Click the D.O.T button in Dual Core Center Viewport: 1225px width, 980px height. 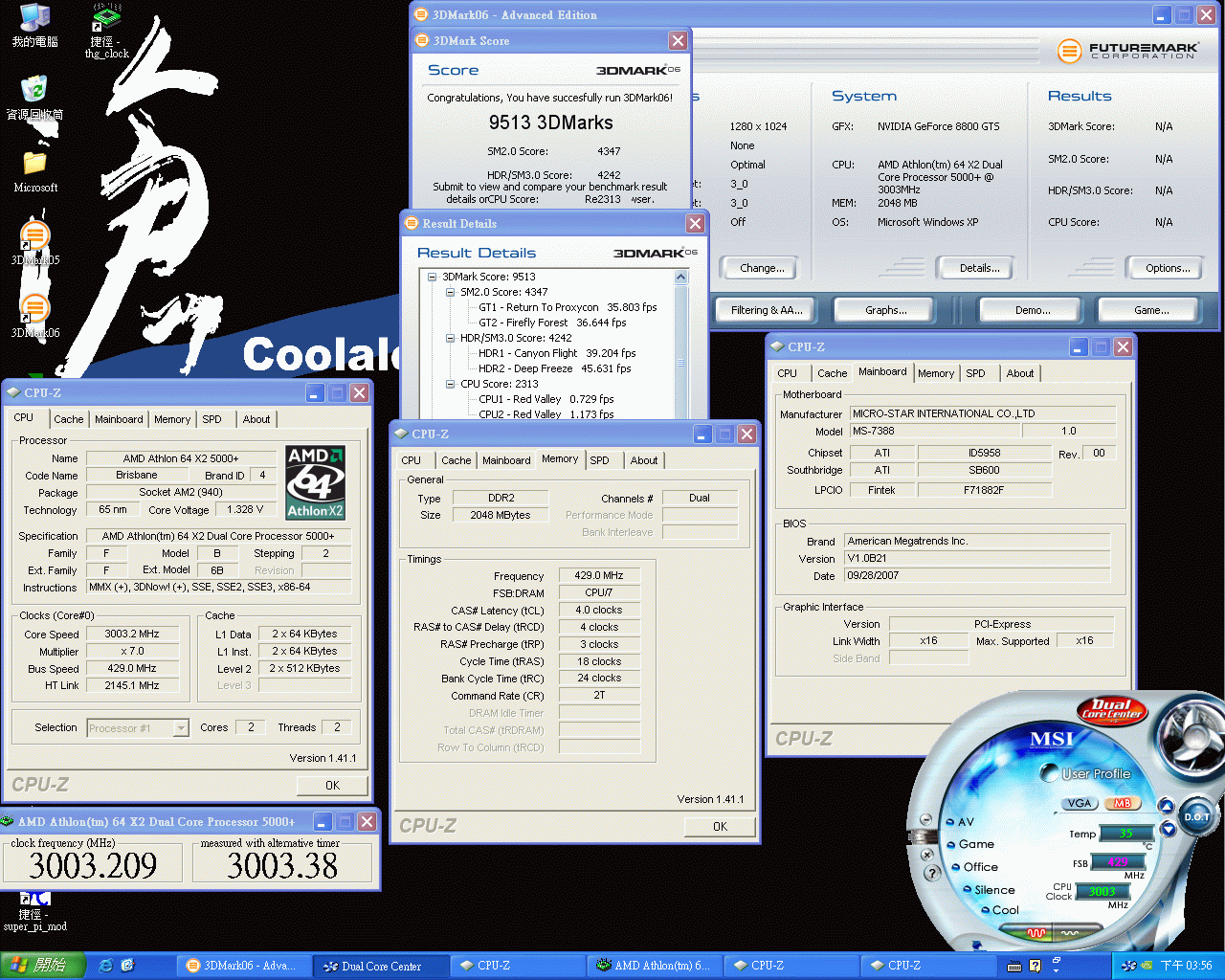[x=1197, y=816]
